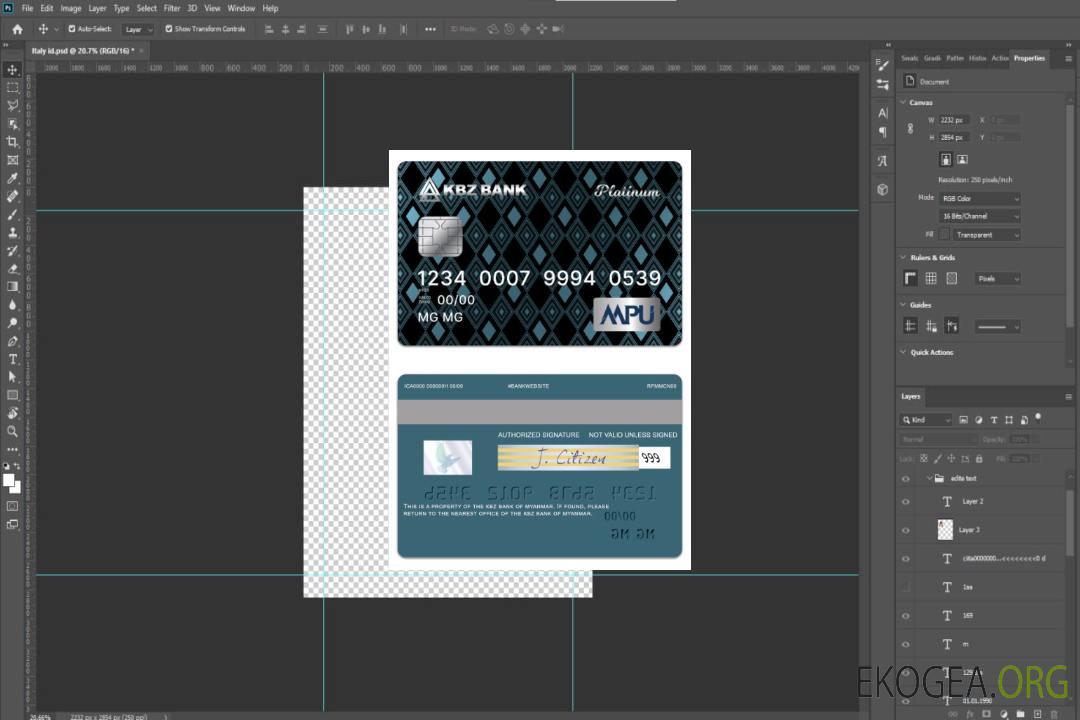The height and width of the screenshot is (720, 1080).
Task: Toggle Show Transform Controls checkbox
Action: coord(169,29)
